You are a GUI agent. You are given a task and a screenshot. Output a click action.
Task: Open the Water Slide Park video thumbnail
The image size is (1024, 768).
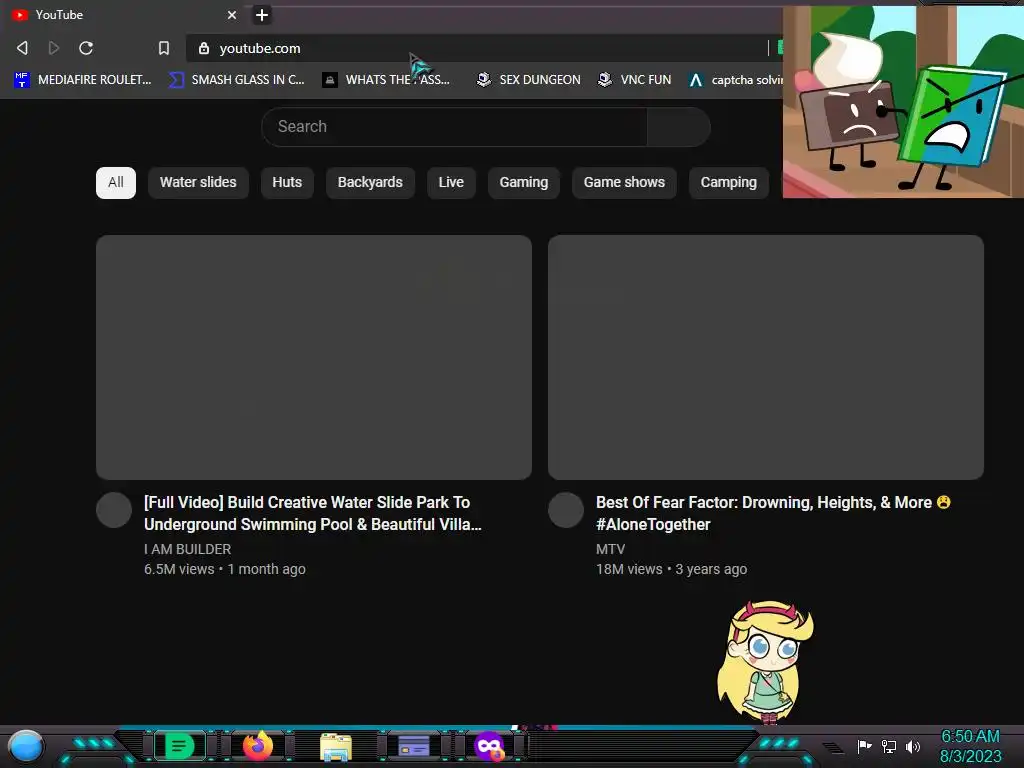313,357
